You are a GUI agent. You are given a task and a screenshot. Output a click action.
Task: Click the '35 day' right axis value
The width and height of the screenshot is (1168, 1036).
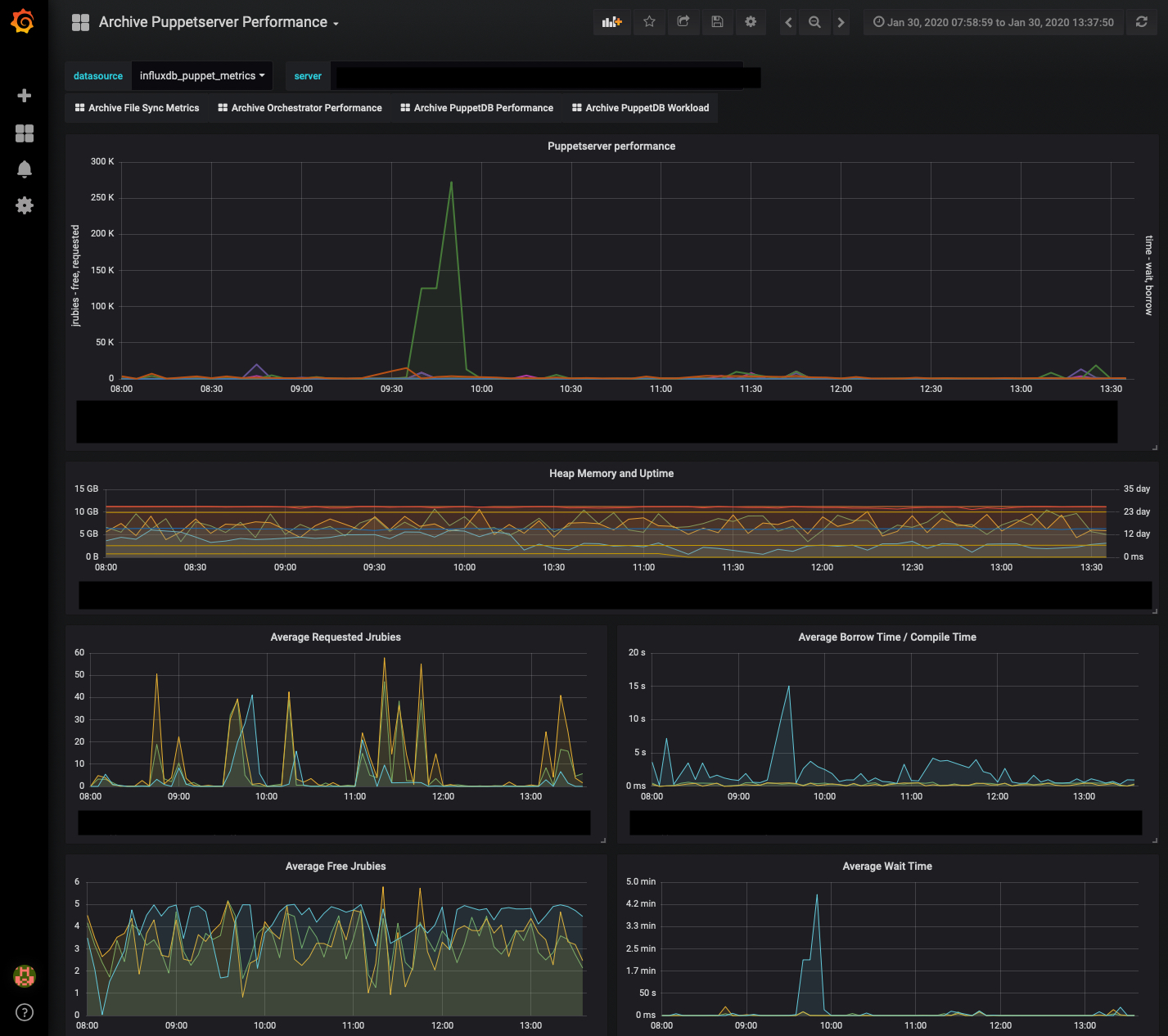coord(1137,489)
